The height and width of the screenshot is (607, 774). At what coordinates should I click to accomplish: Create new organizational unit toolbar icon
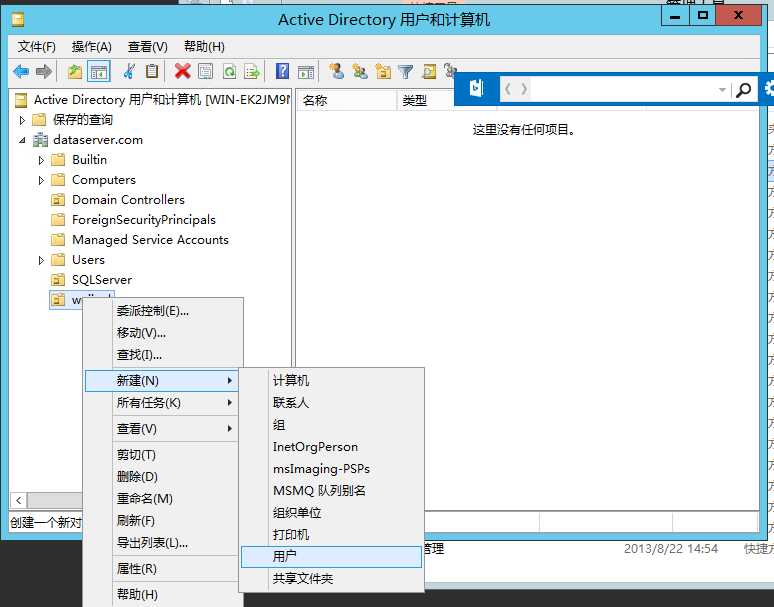(x=383, y=72)
